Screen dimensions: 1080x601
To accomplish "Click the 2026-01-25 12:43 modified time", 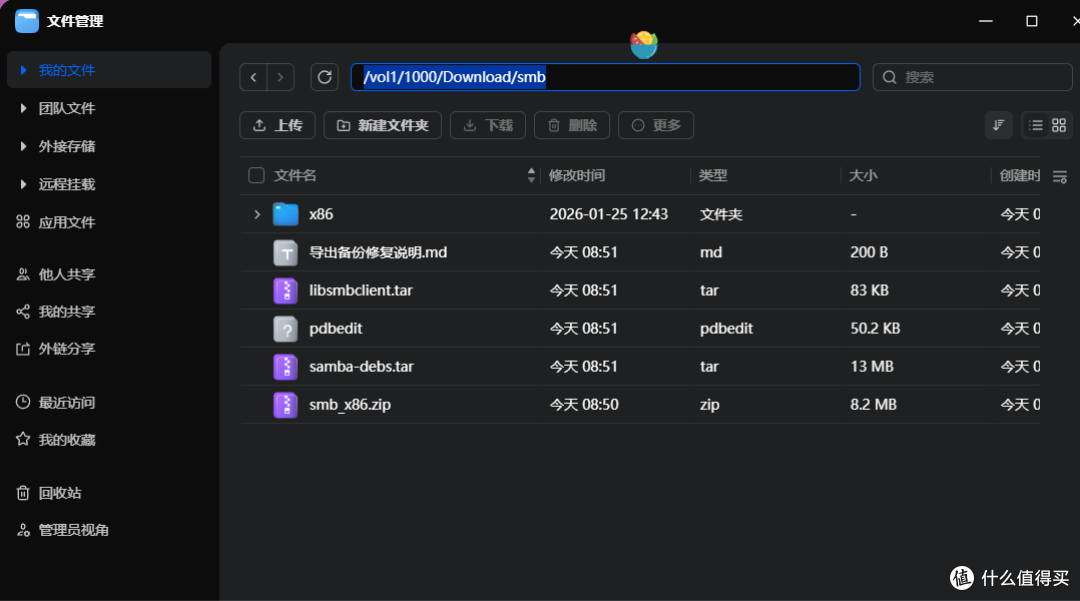I will [x=609, y=214].
